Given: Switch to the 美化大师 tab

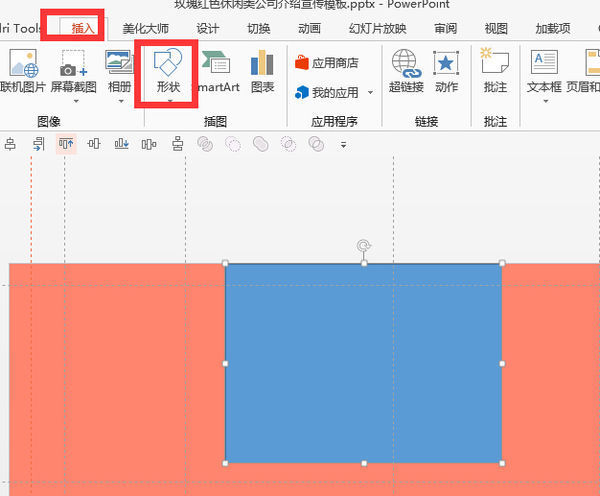Looking at the screenshot, I should coord(145,29).
